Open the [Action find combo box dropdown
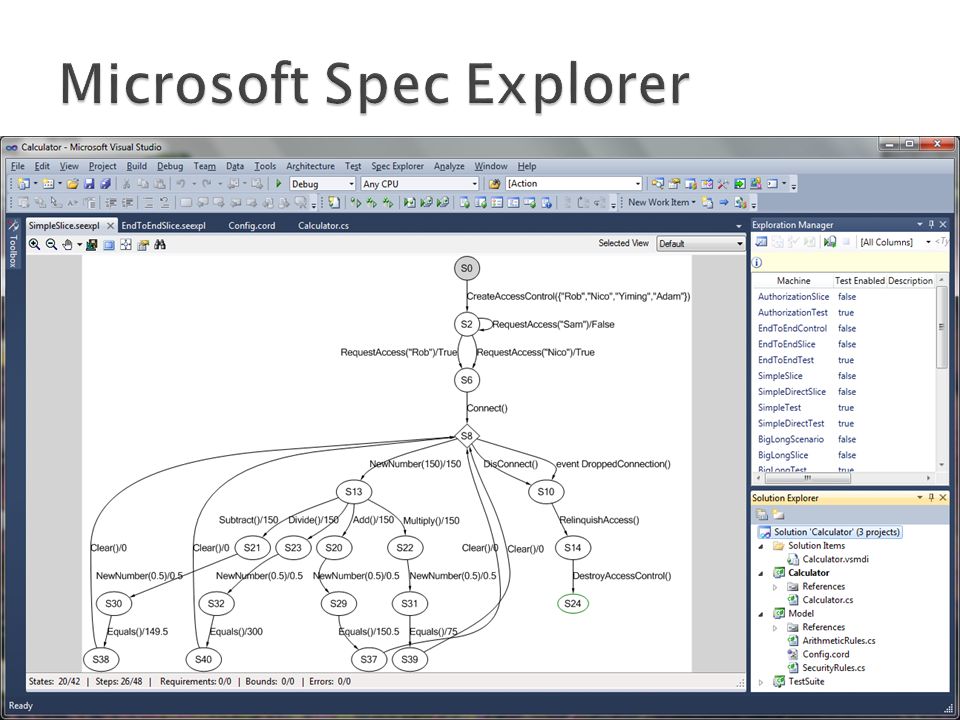Viewport: 960px width, 720px height. coord(637,184)
